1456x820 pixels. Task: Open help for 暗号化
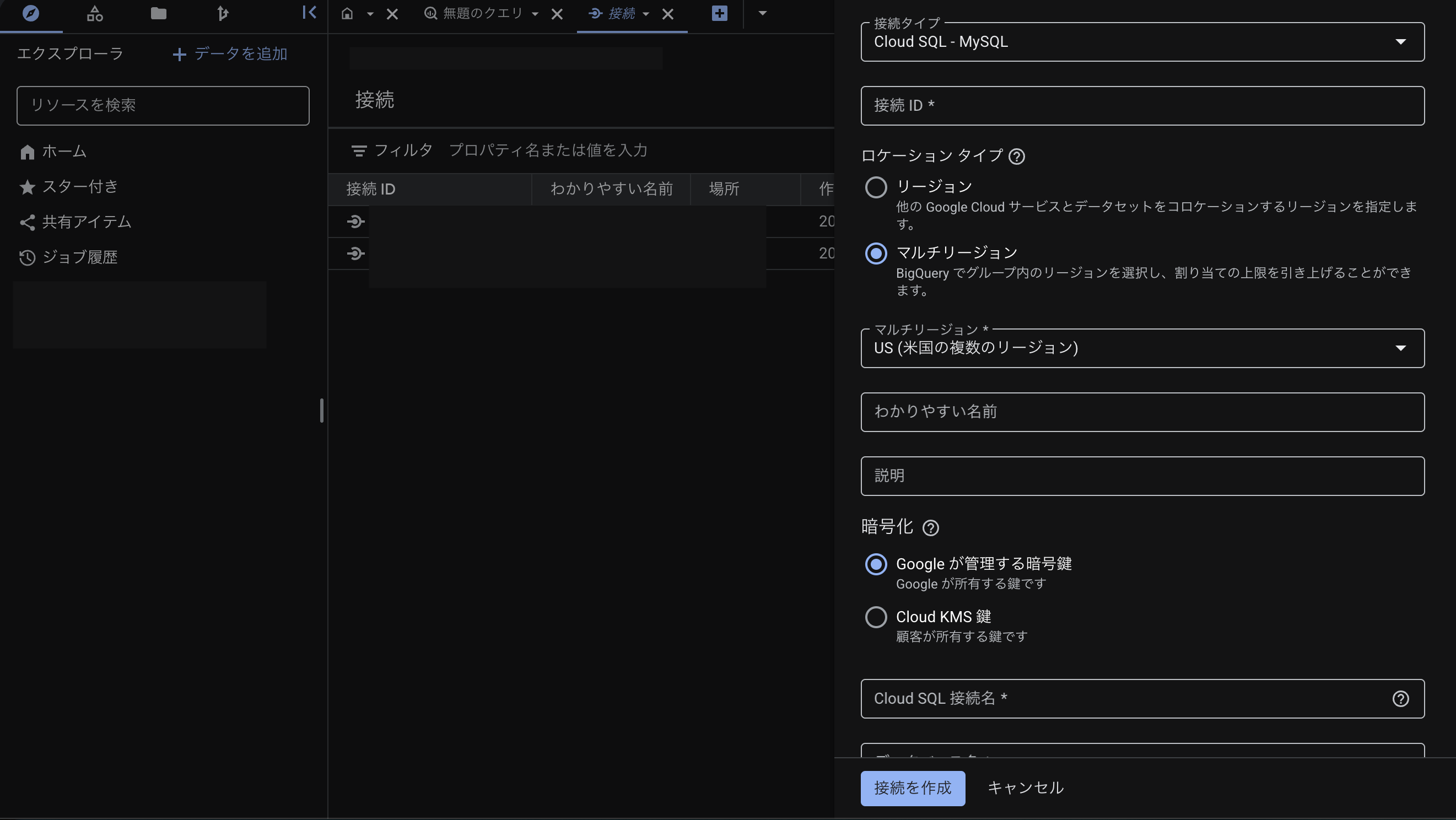[931, 528]
